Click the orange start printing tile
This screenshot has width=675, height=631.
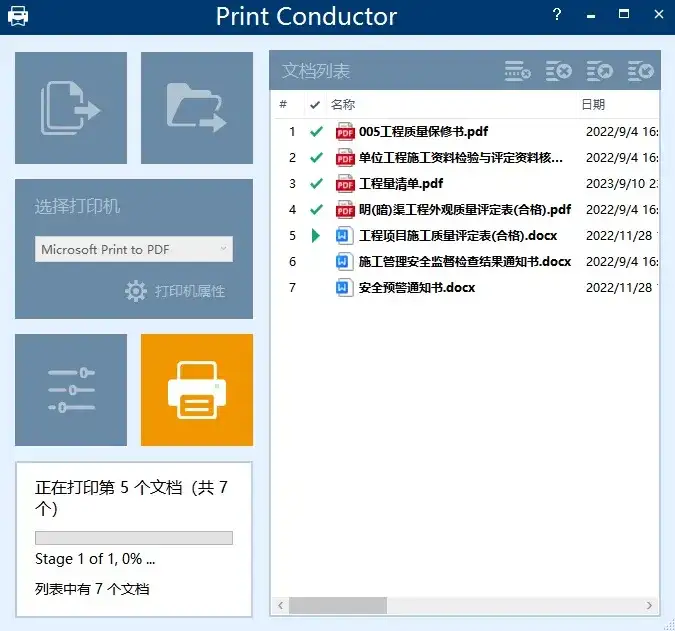click(x=197, y=390)
